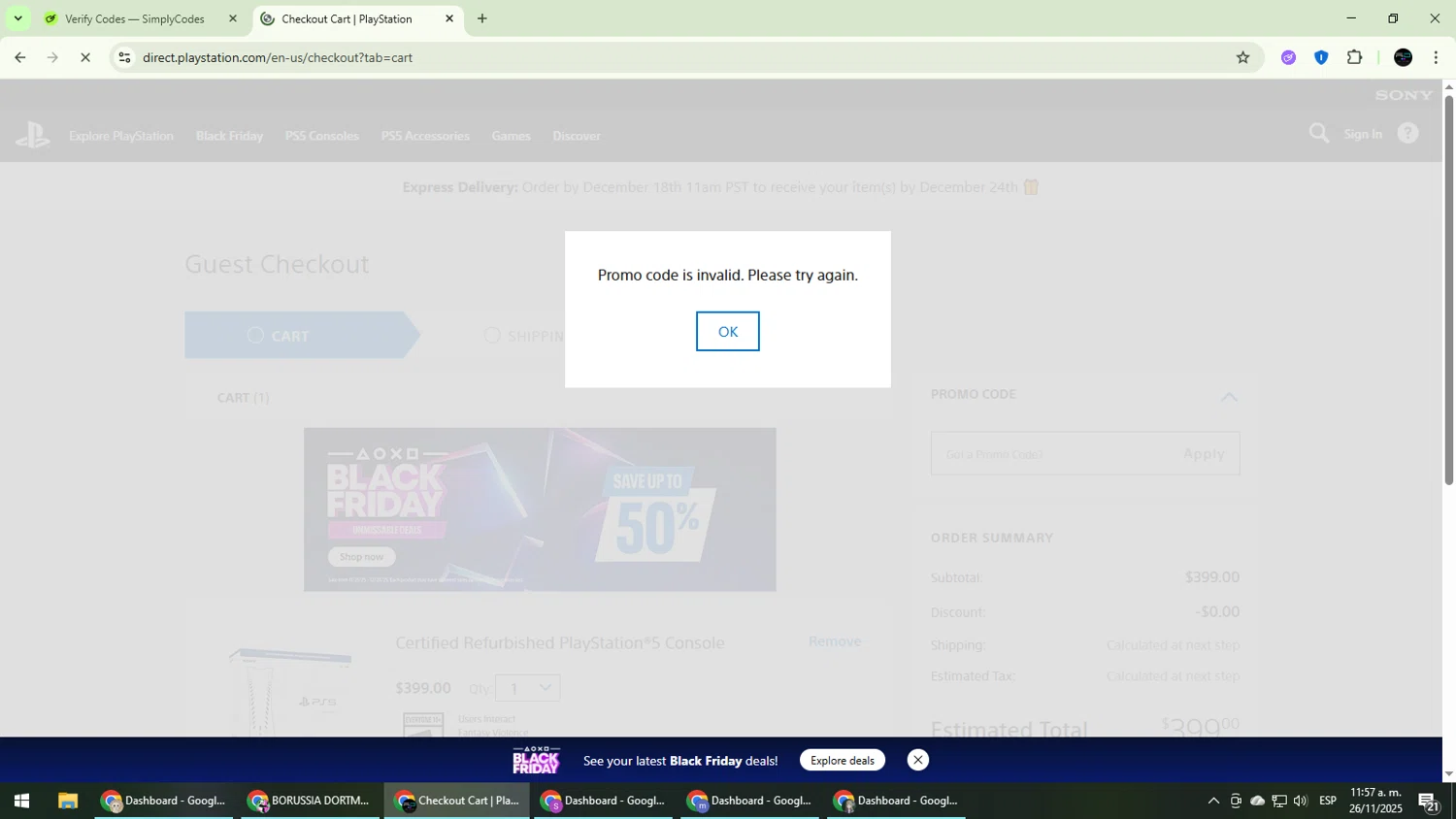Open the quantity dropdown for the console
This screenshot has width=1456, height=819.
point(528,688)
